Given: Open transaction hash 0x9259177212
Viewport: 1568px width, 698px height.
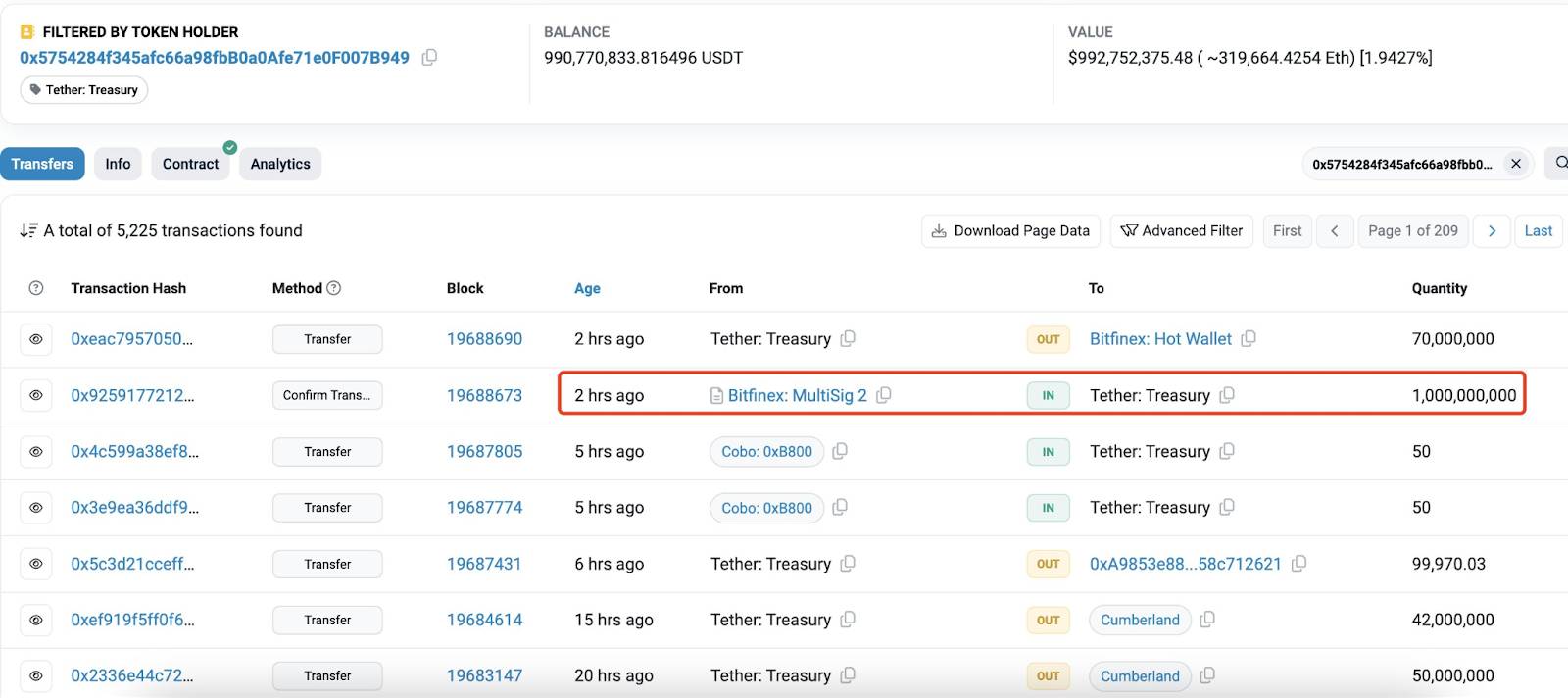Looking at the screenshot, I should coord(132,395).
